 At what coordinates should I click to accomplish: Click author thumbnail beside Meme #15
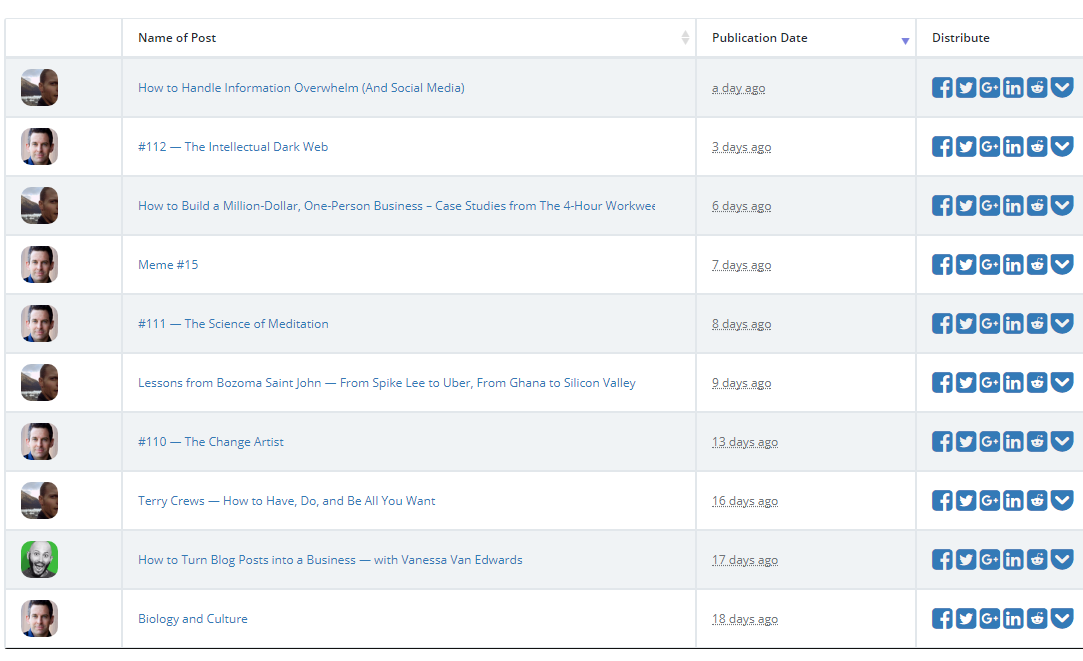(39, 265)
